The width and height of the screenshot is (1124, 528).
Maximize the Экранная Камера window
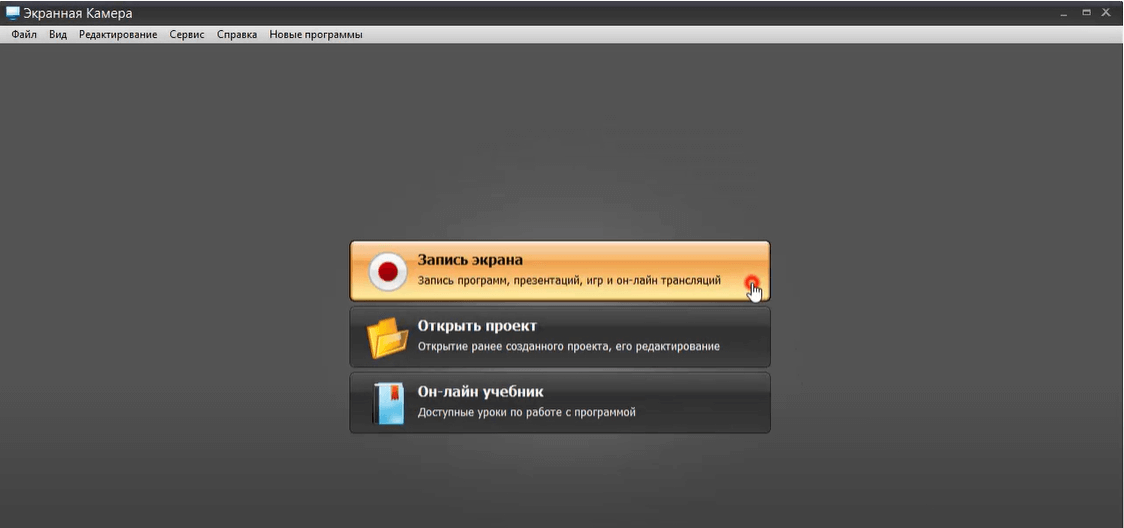pos(1087,12)
